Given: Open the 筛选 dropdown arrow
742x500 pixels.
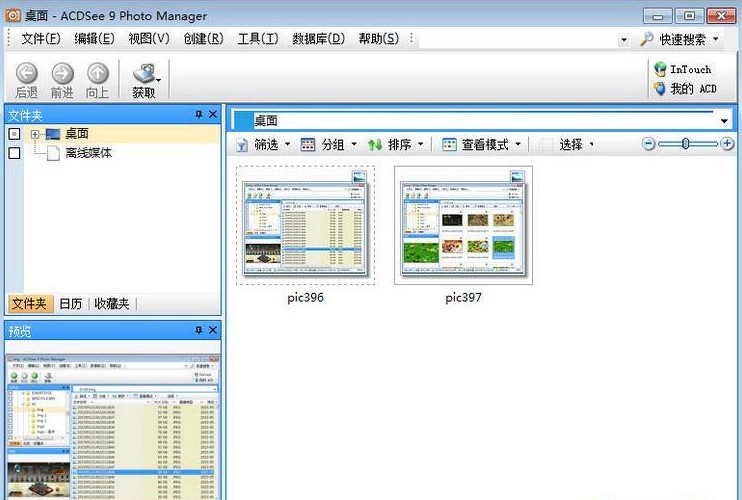Looking at the screenshot, I should click(287, 144).
